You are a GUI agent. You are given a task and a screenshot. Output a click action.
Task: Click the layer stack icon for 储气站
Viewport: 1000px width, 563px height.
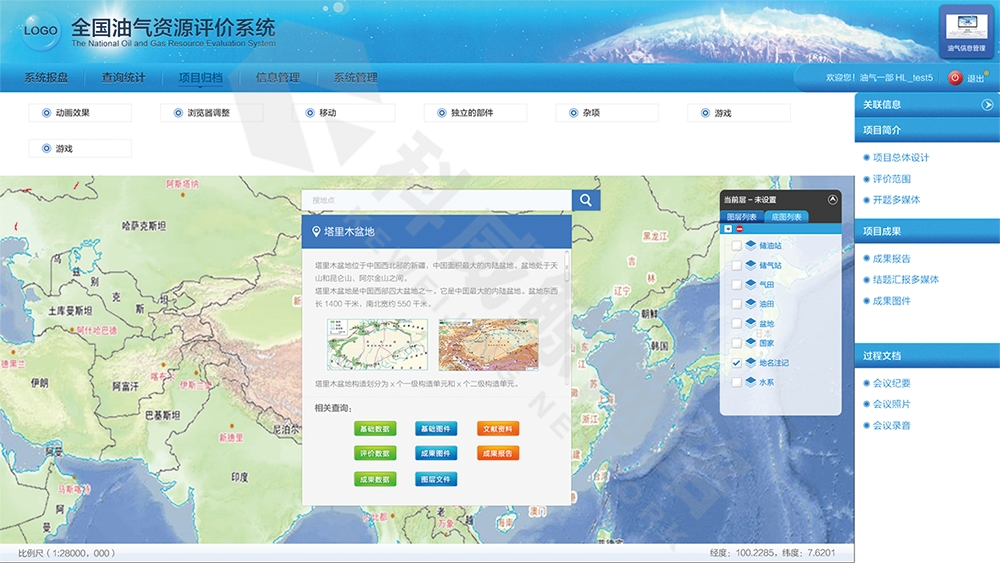[x=751, y=265]
